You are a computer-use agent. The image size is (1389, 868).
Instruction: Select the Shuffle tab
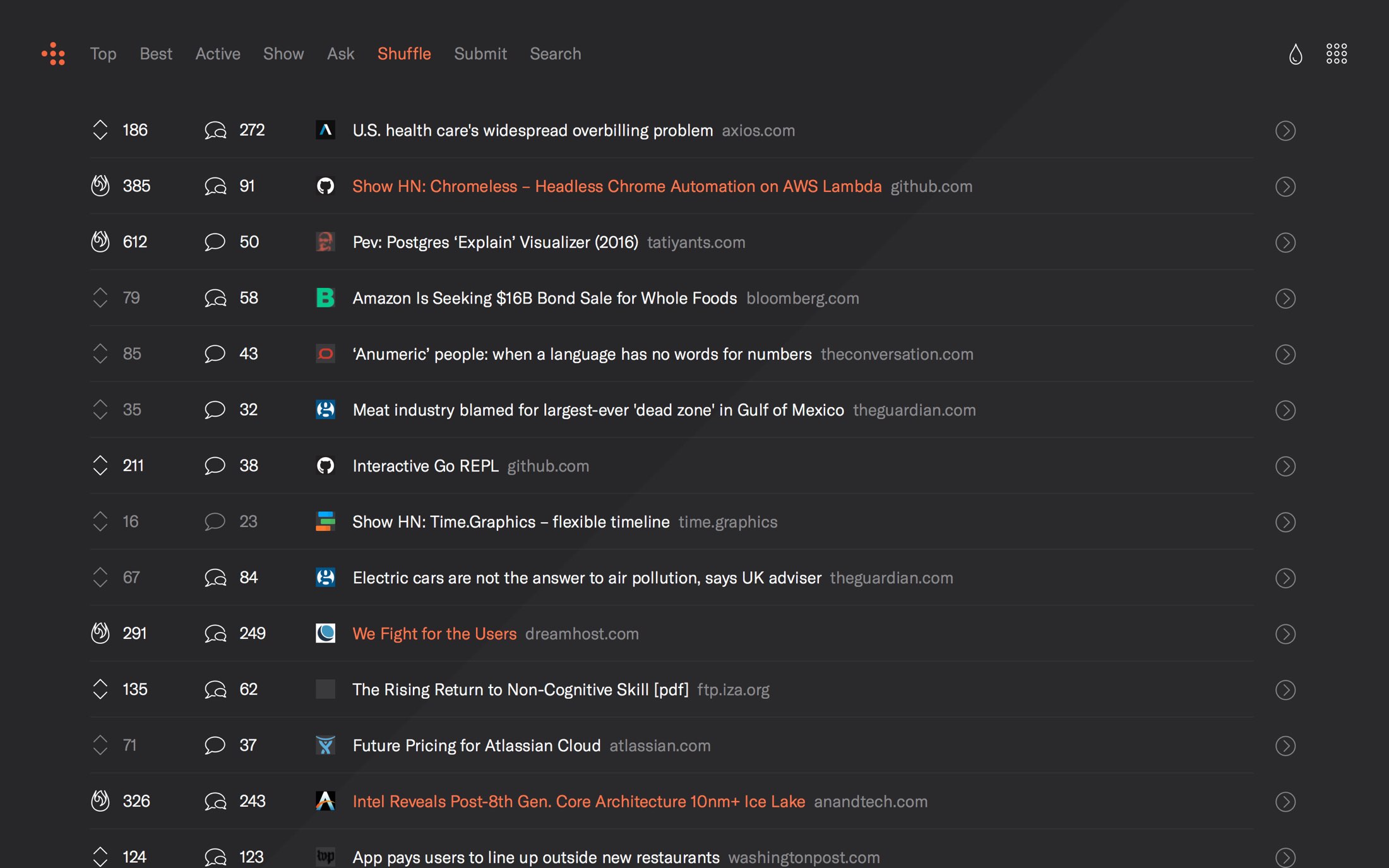(404, 54)
